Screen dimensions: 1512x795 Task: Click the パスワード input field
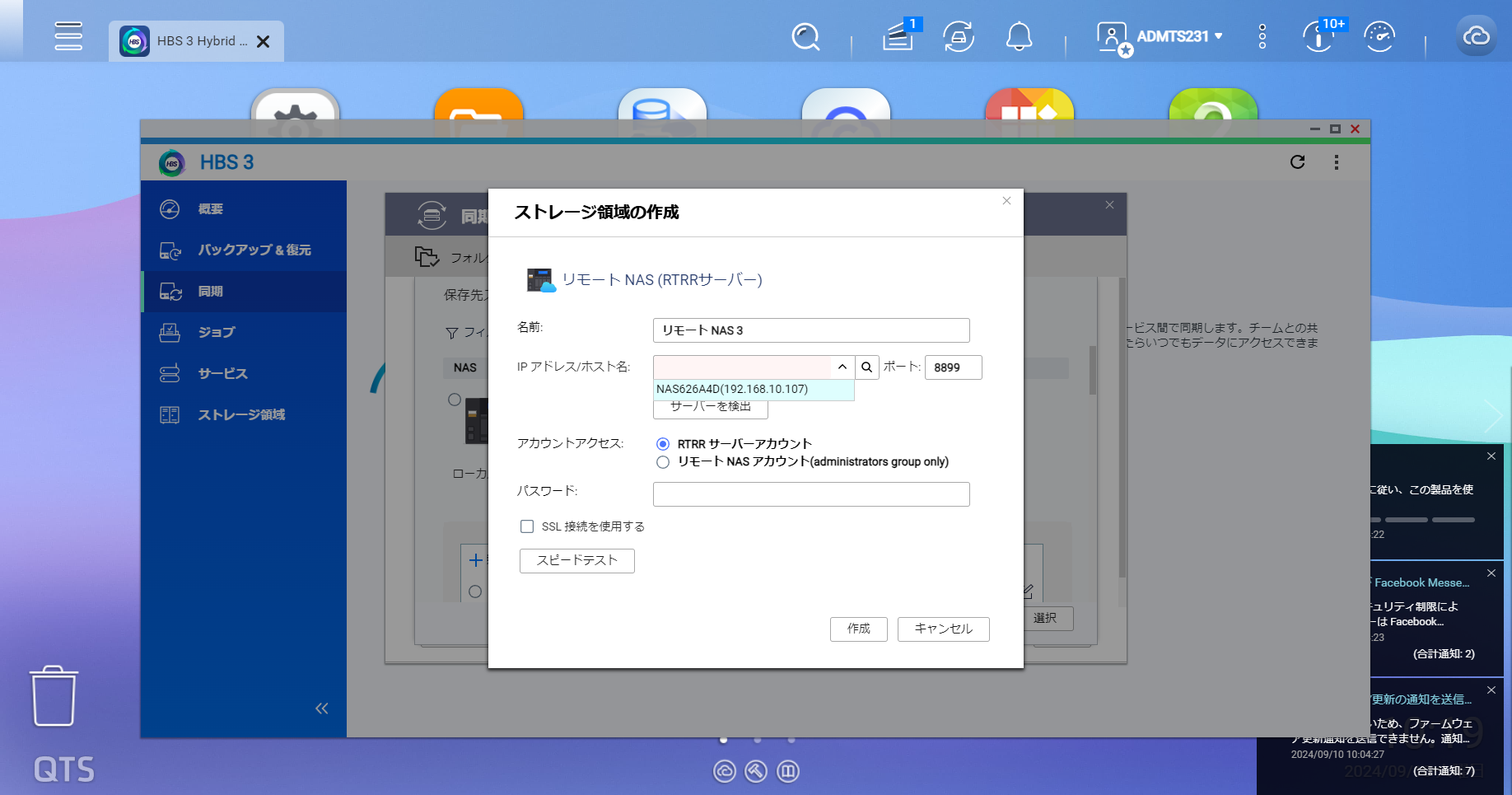811,494
